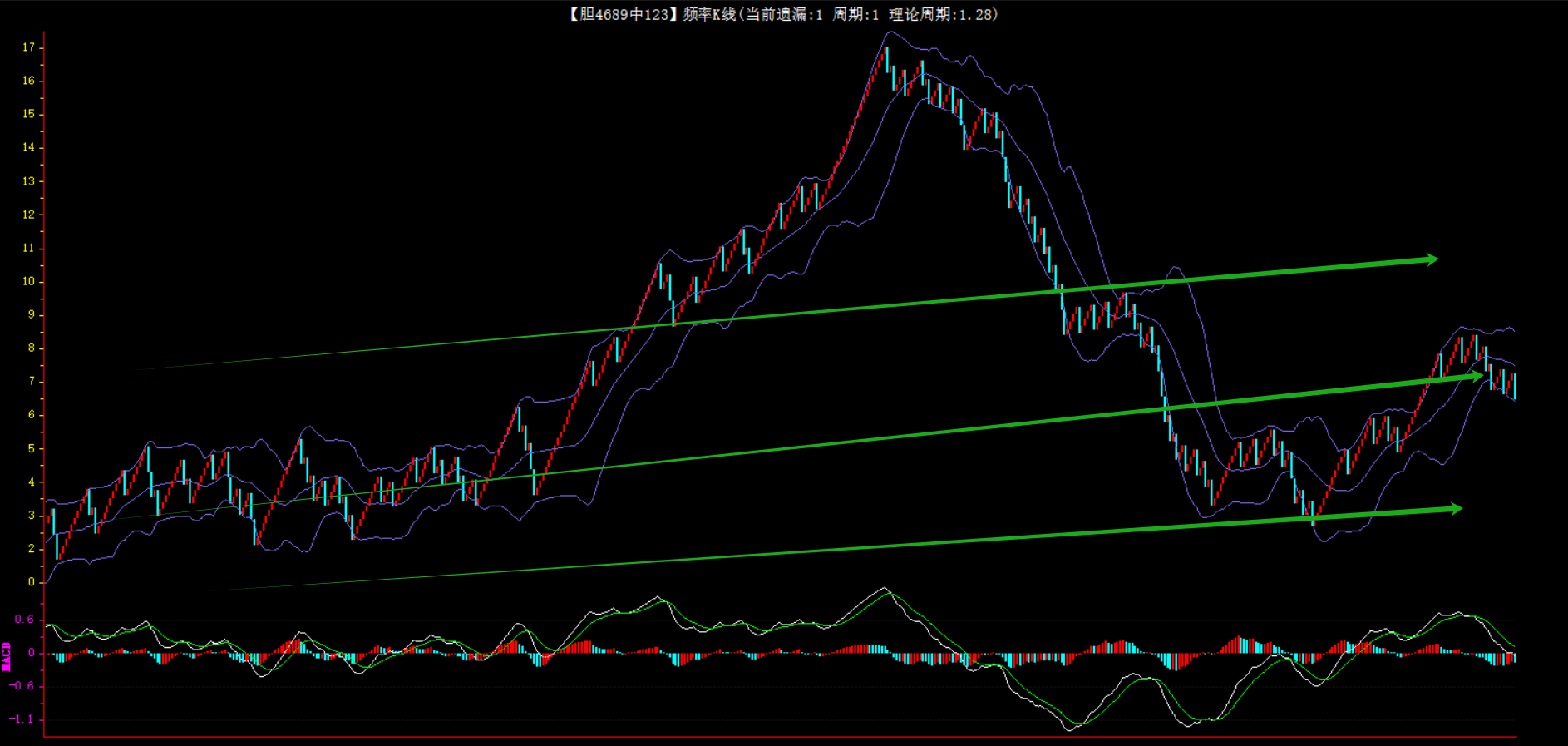Click the chart title text at top
The width and height of the screenshot is (1568, 746).
coord(783,14)
